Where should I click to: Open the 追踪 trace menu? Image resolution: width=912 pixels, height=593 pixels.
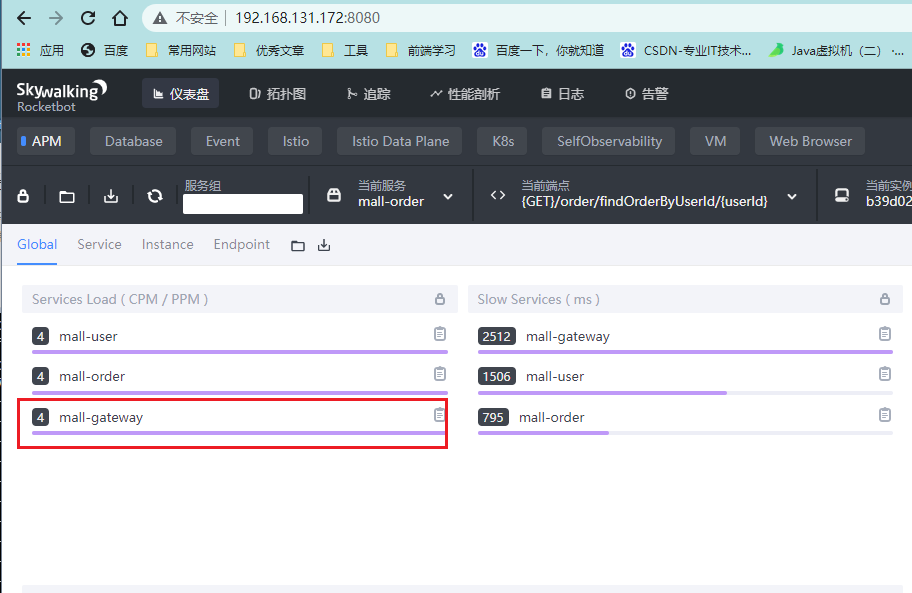(368, 94)
